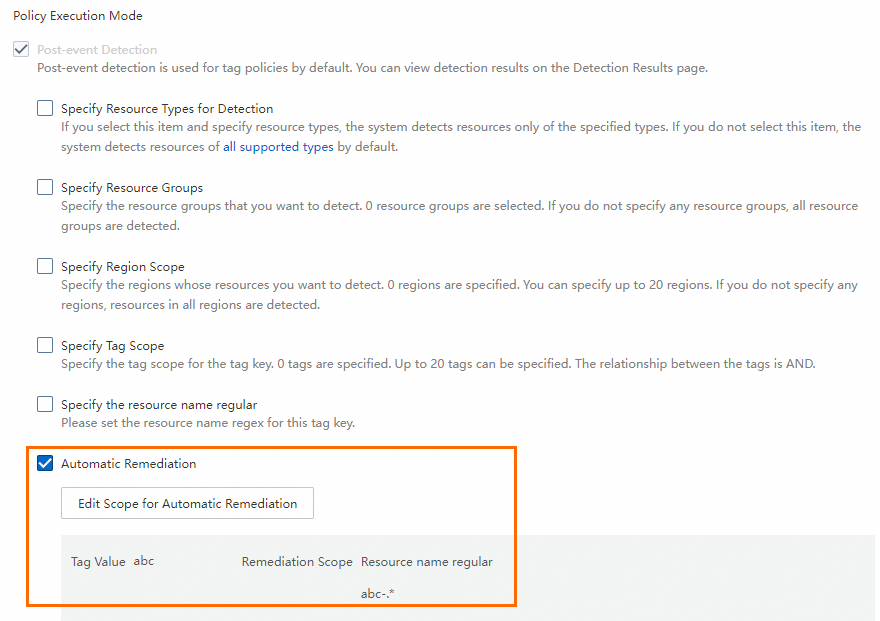Click the Automatic Remediation label text
The image size is (880, 621).
click(129, 463)
